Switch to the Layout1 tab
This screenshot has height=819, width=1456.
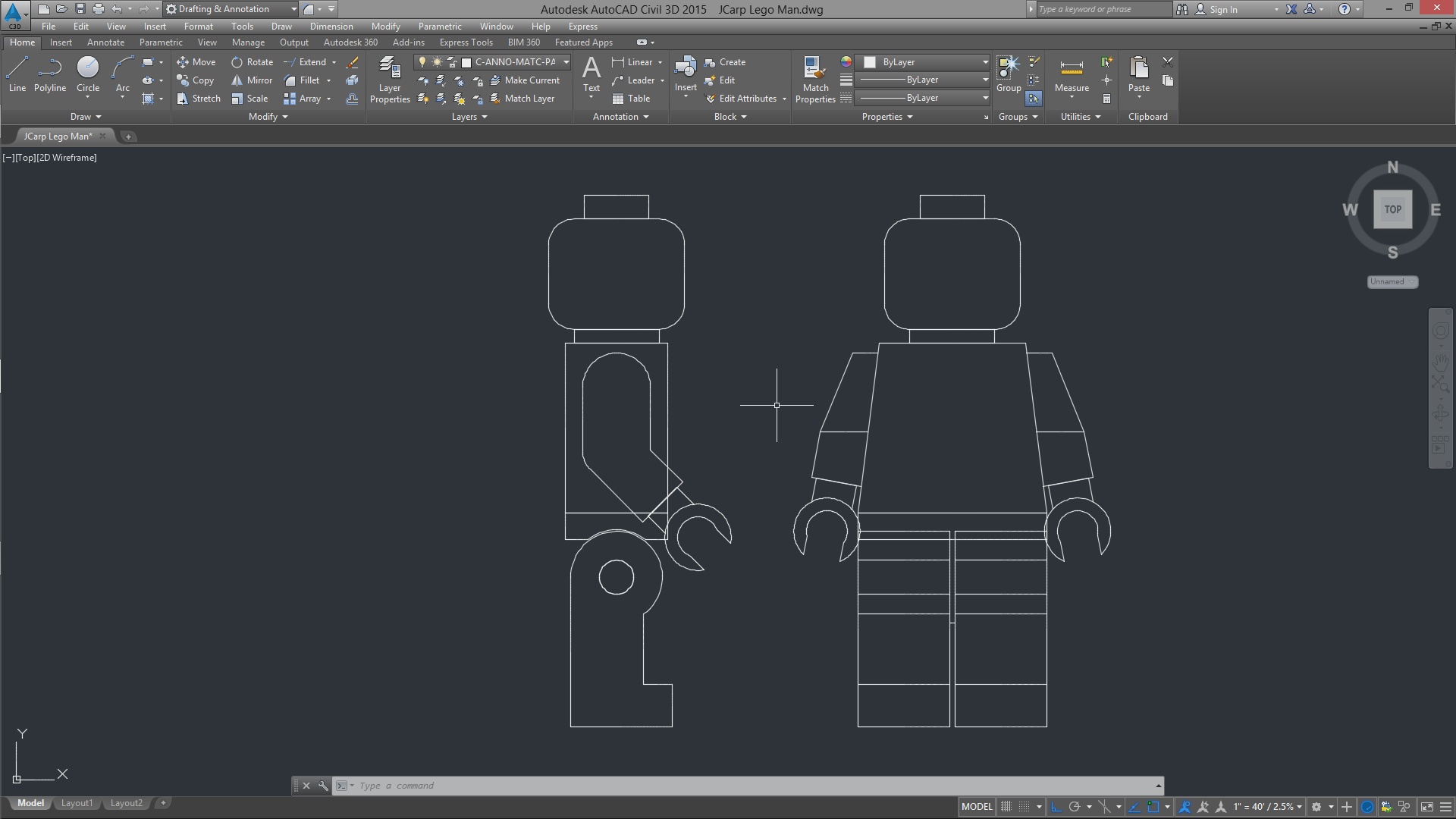[x=77, y=803]
